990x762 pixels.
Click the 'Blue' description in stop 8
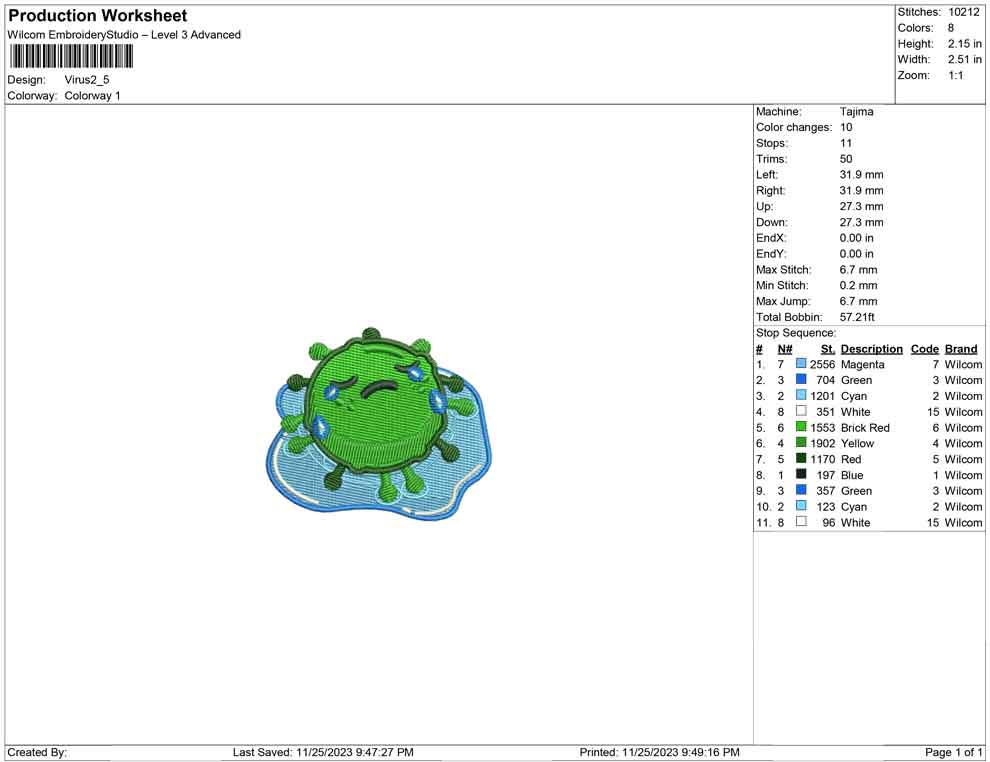(852, 475)
